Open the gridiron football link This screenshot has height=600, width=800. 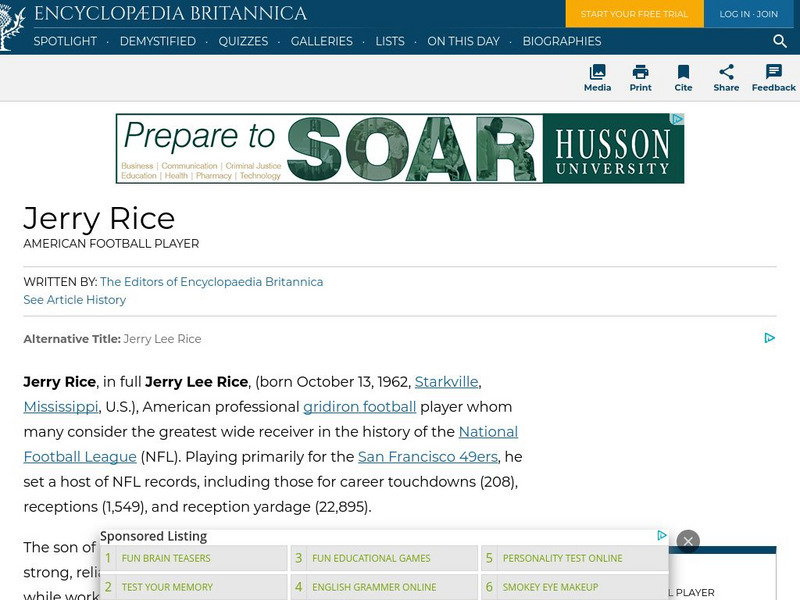360,406
